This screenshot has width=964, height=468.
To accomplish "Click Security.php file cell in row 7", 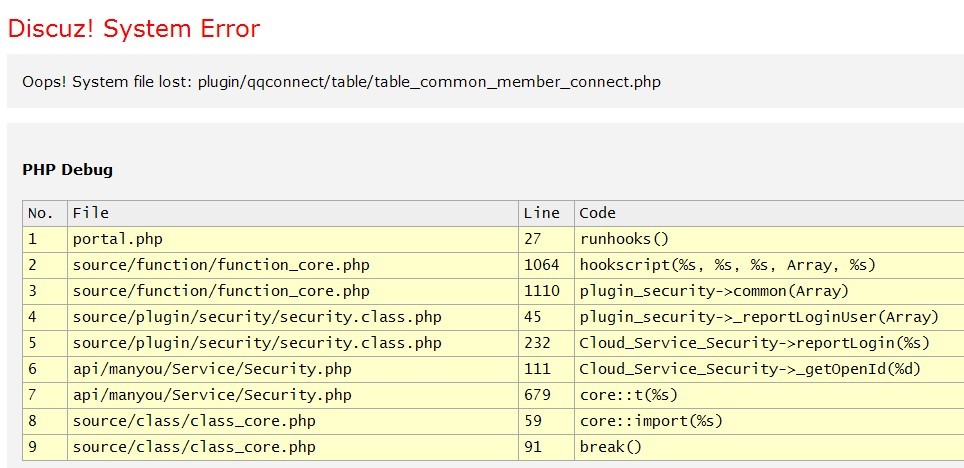I will tap(293, 395).
